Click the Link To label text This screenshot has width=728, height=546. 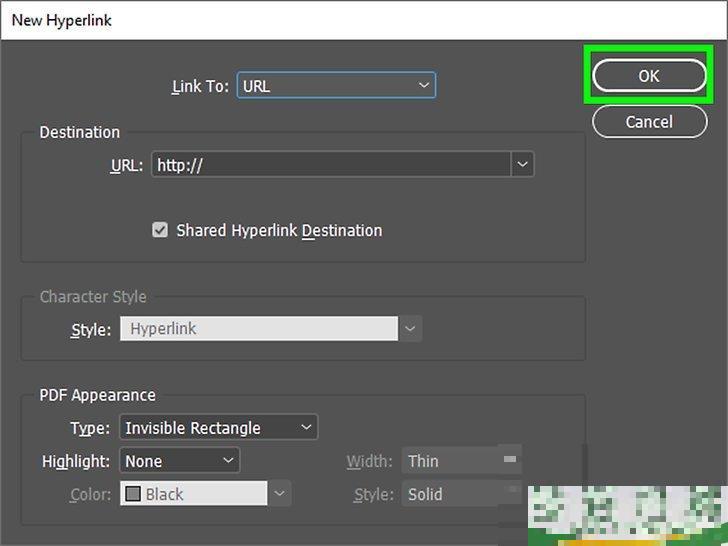[200, 86]
